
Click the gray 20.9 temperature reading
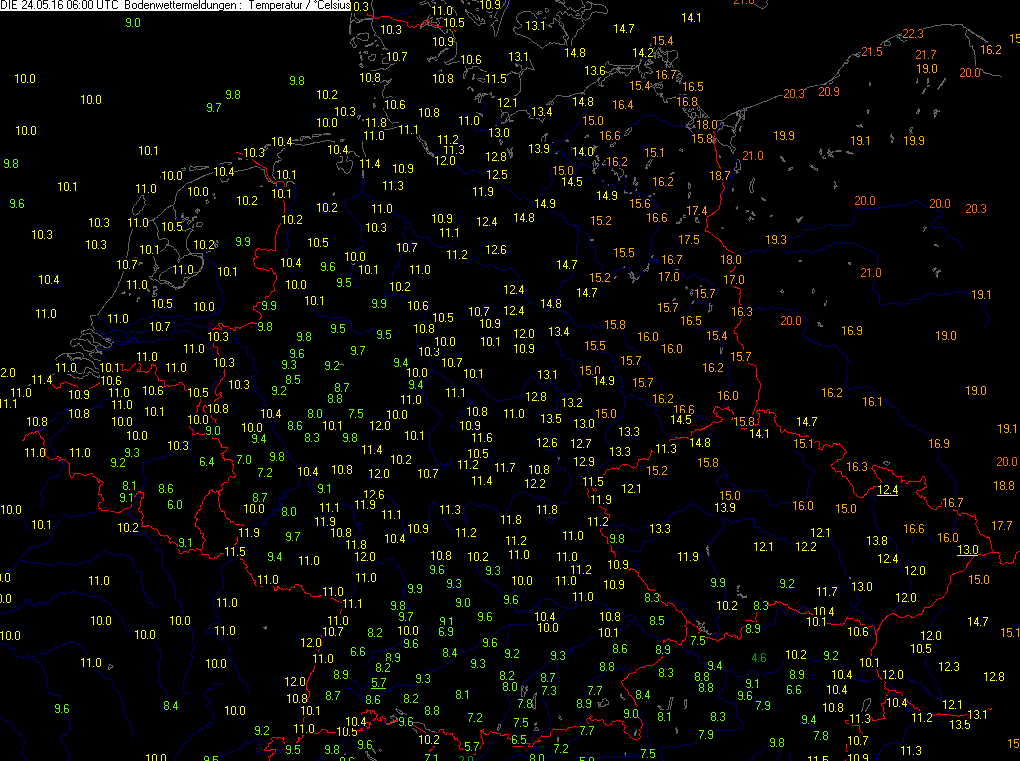pos(828,92)
